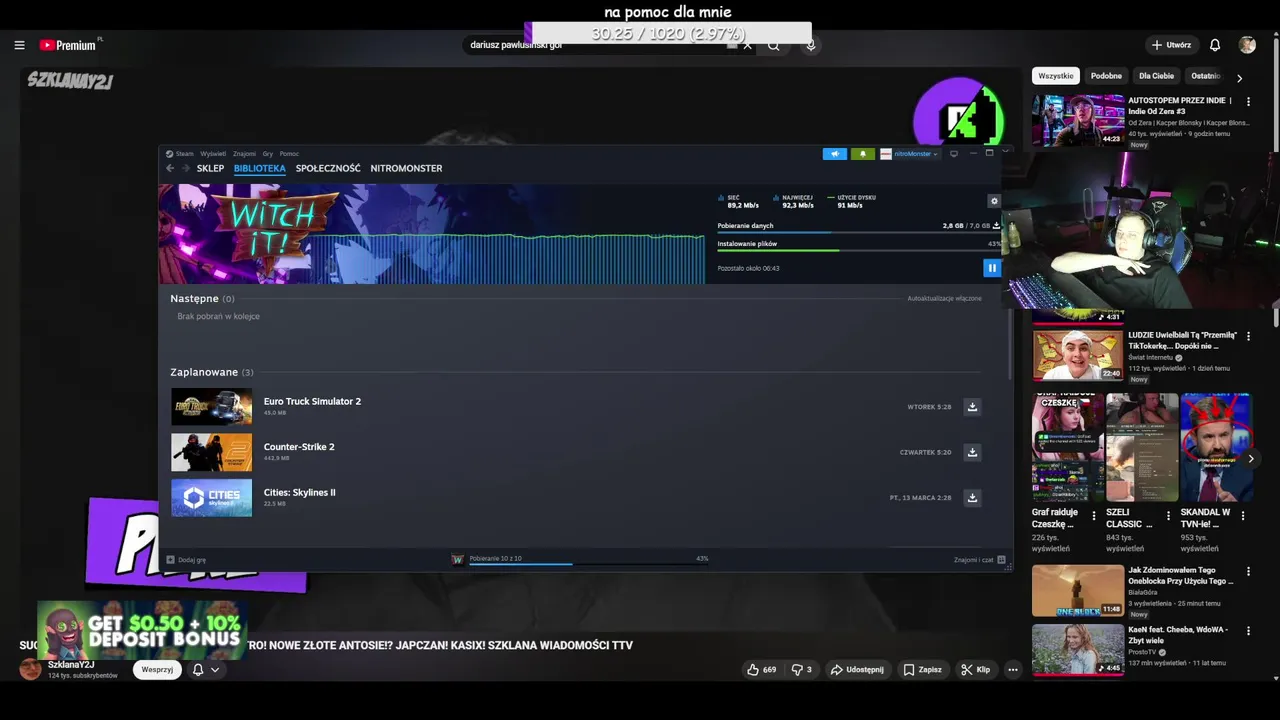Like the video with thumbs up

(761, 669)
